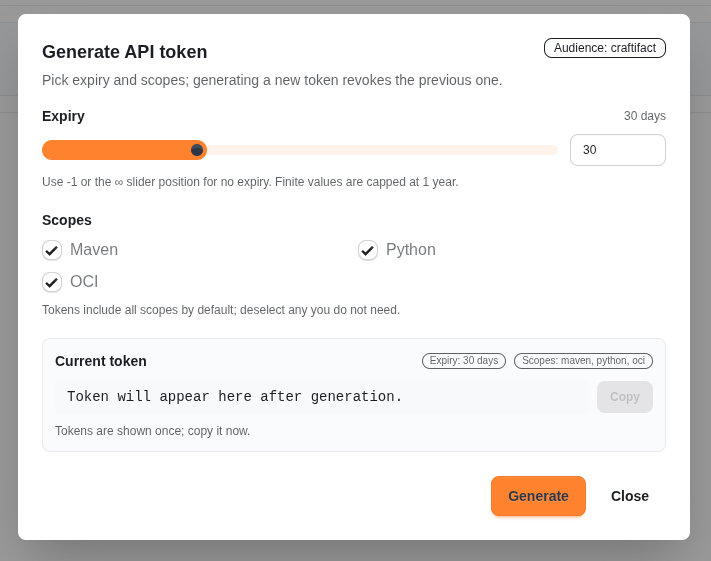The width and height of the screenshot is (711, 561).
Task: Click the Scopes section heading
Action: point(67,220)
